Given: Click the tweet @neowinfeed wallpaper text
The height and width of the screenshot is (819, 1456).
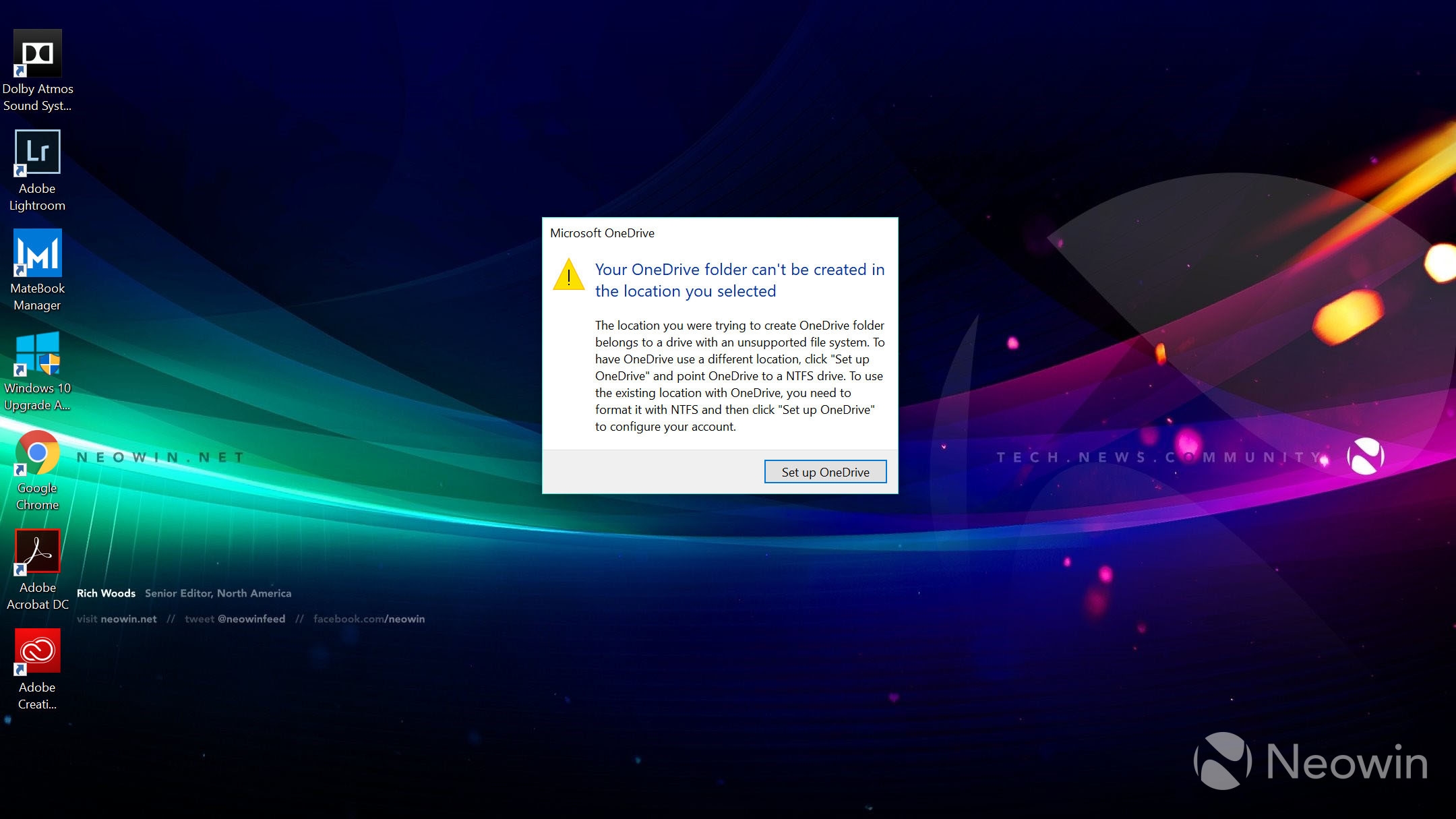Looking at the screenshot, I should 235,619.
